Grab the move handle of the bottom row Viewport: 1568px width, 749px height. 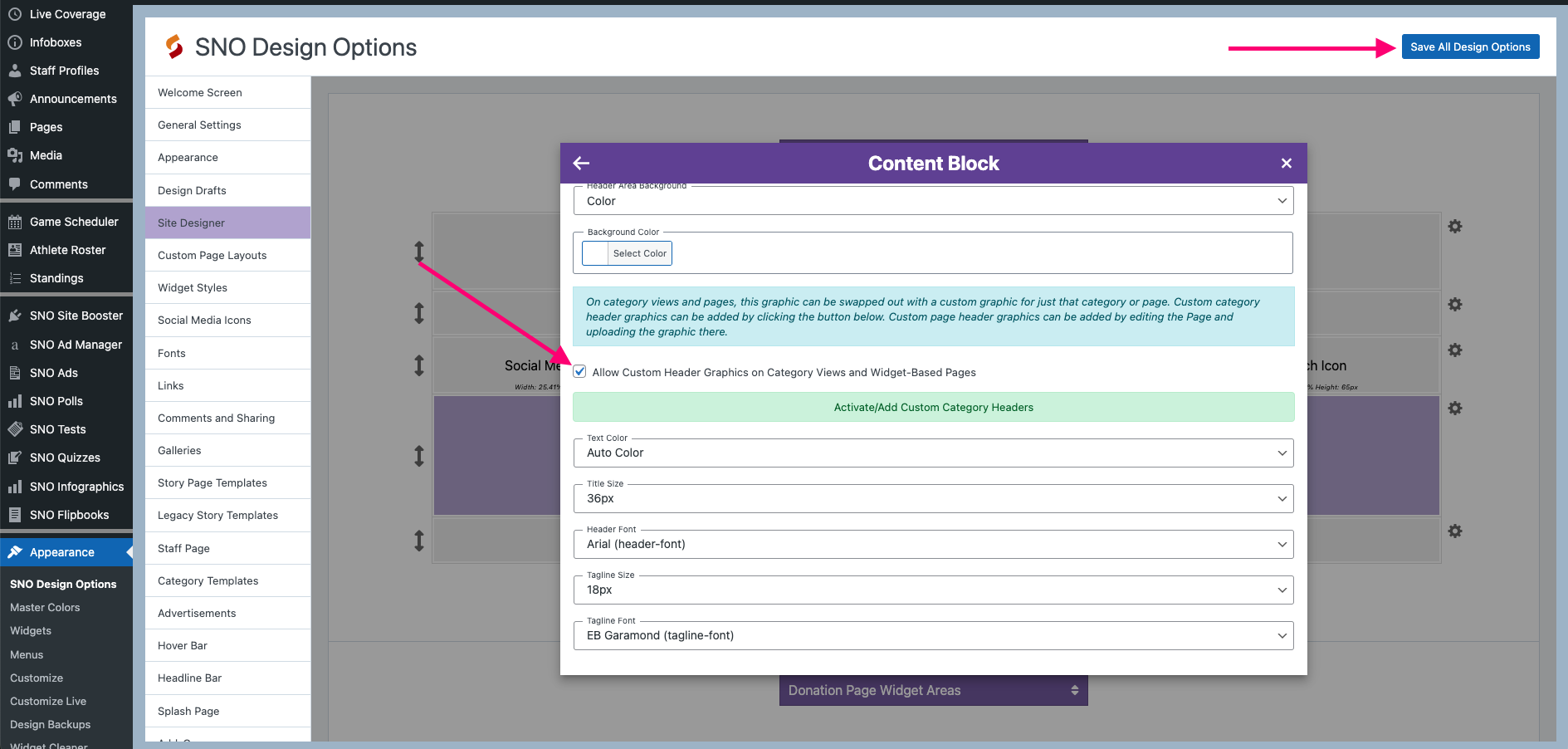419,541
